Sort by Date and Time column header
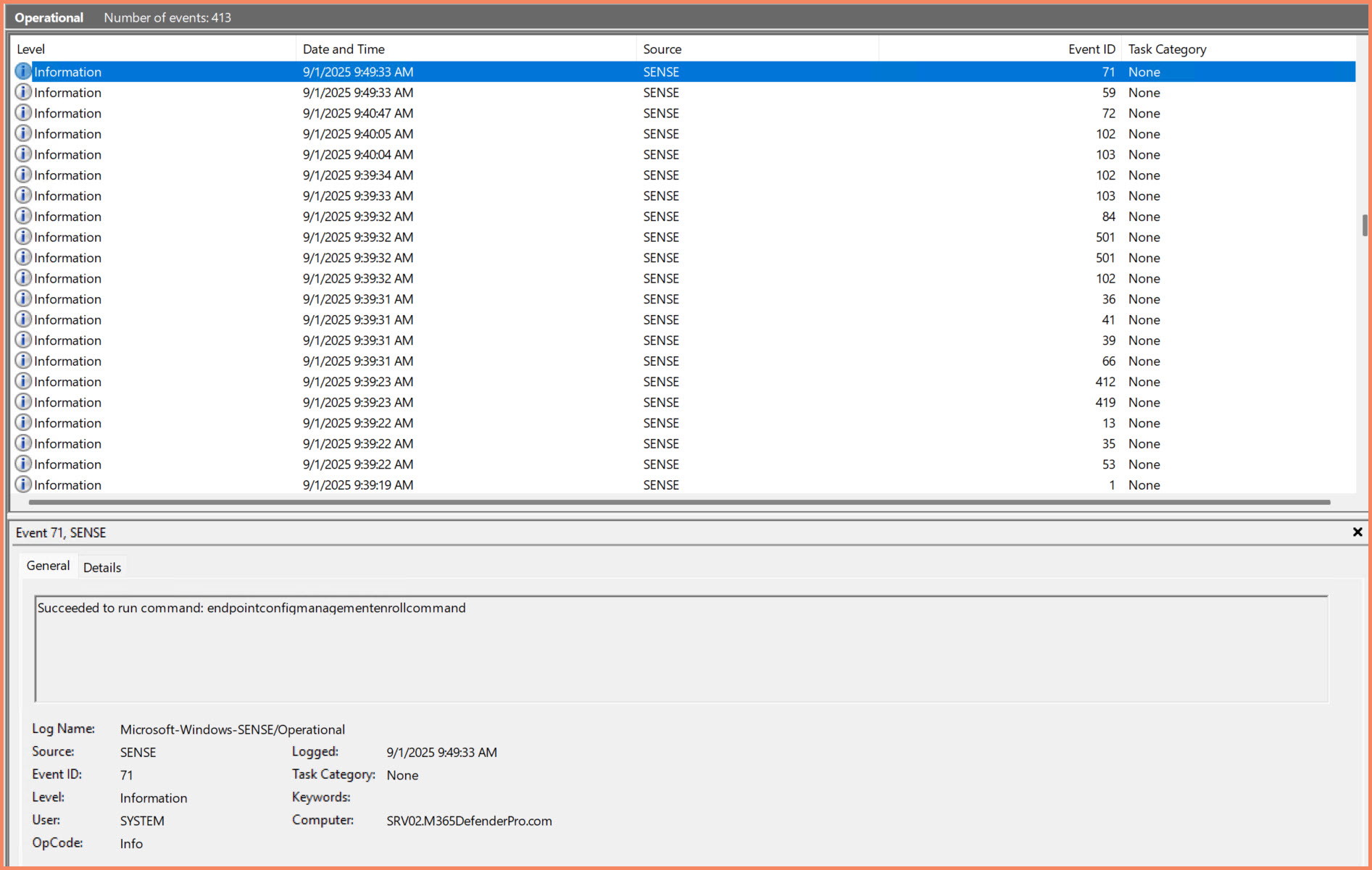The image size is (1372, 870). 466,49
